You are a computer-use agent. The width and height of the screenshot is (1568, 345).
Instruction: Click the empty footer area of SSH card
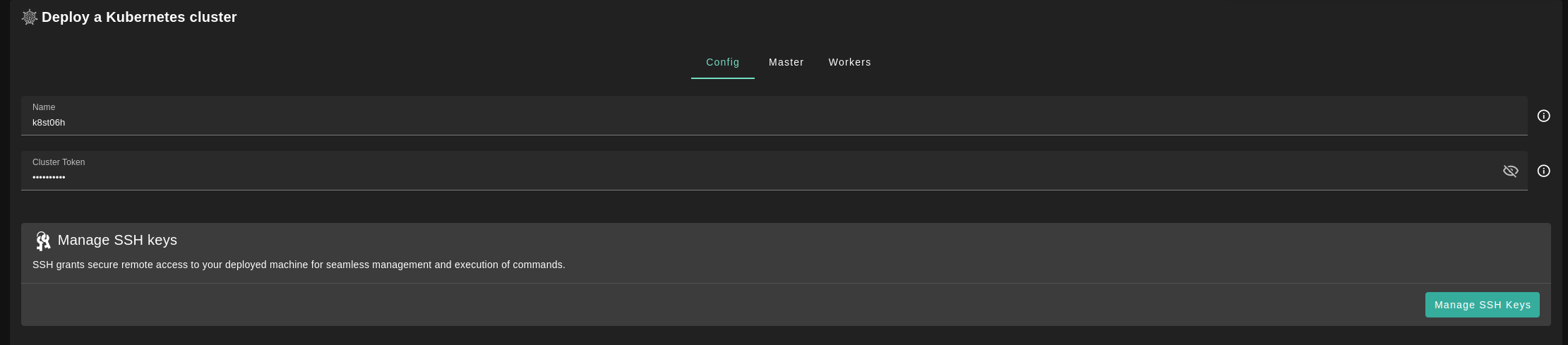point(706,305)
